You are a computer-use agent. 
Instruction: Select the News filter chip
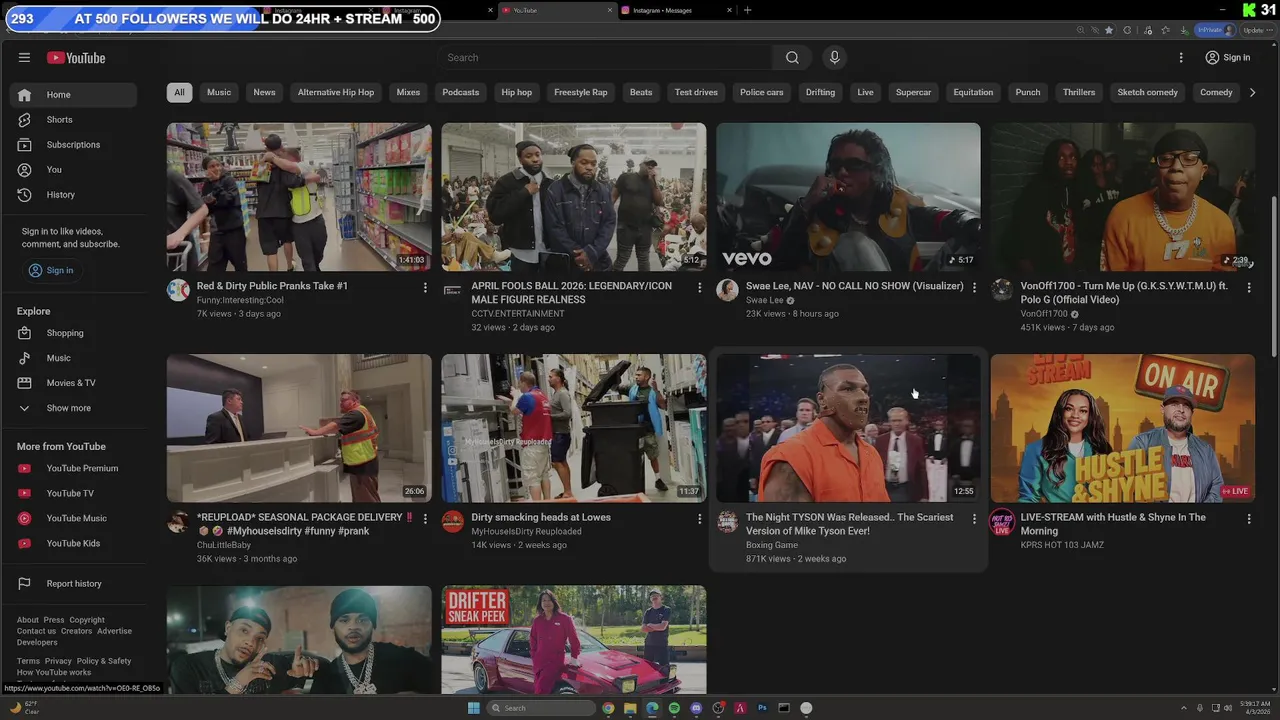pyautogui.click(x=264, y=92)
